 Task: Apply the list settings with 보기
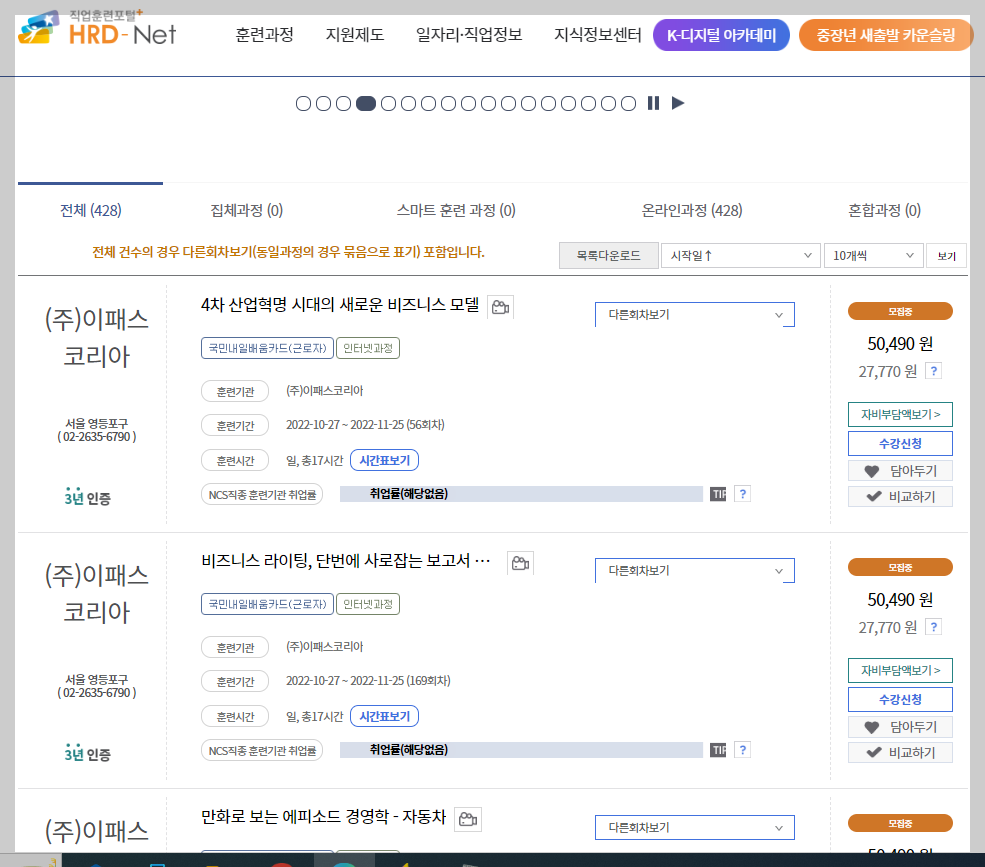946,256
